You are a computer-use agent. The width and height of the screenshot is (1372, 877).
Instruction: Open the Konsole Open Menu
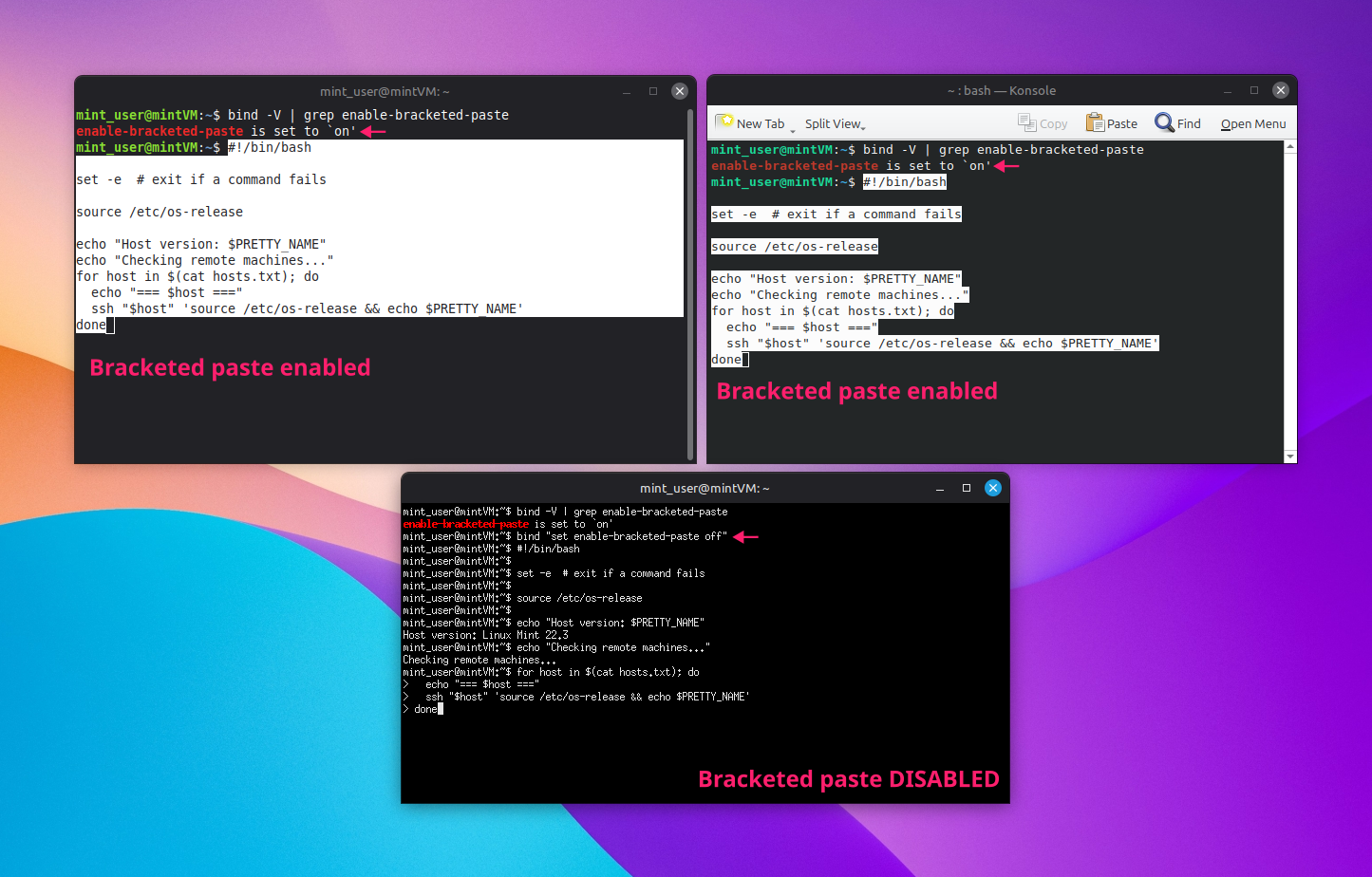click(x=1253, y=123)
